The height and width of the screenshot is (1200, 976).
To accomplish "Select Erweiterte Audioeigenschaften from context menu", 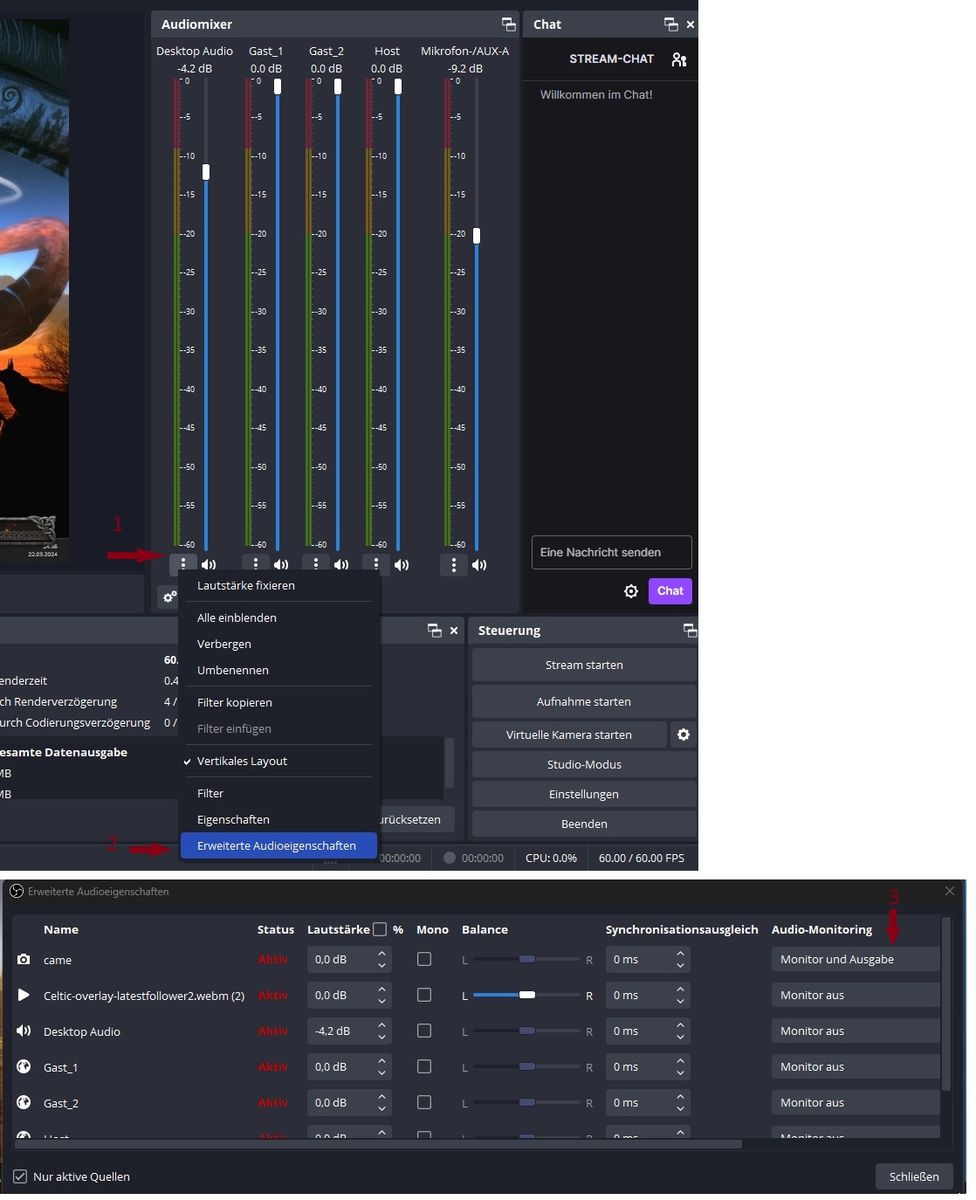I will 277,846.
